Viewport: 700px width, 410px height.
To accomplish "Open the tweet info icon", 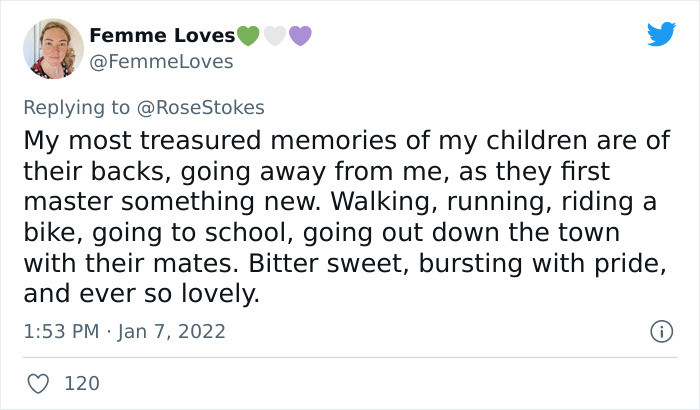I will click(660, 331).
